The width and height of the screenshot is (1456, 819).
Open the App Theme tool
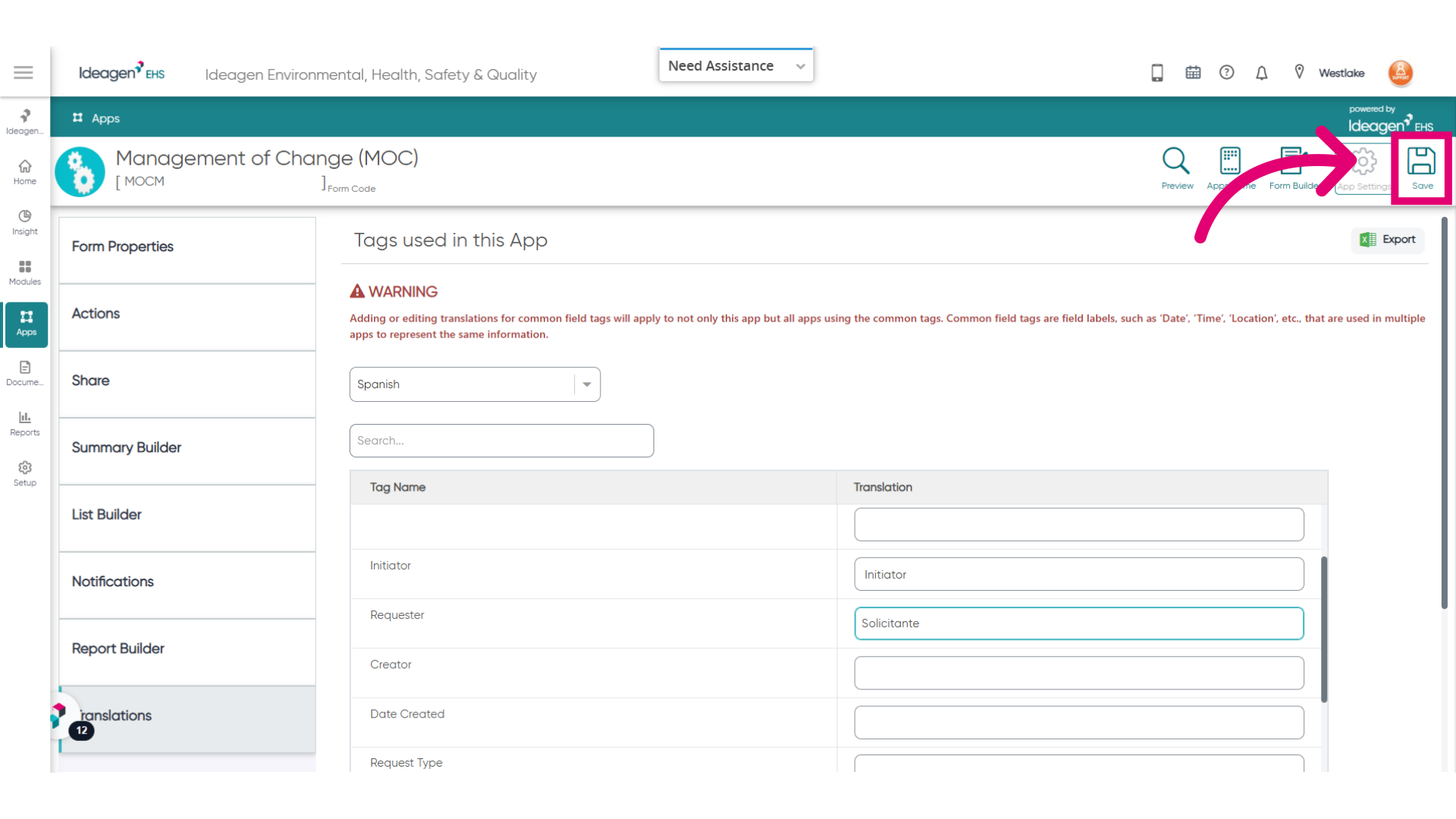pos(1231,168)
